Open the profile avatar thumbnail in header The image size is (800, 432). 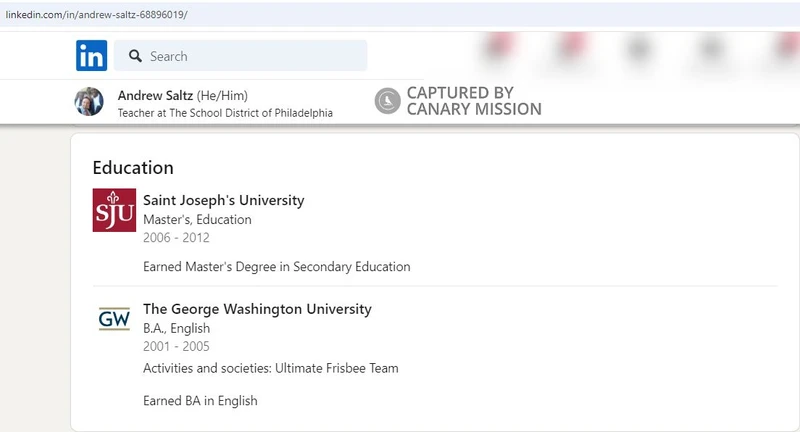click(89, 101)
